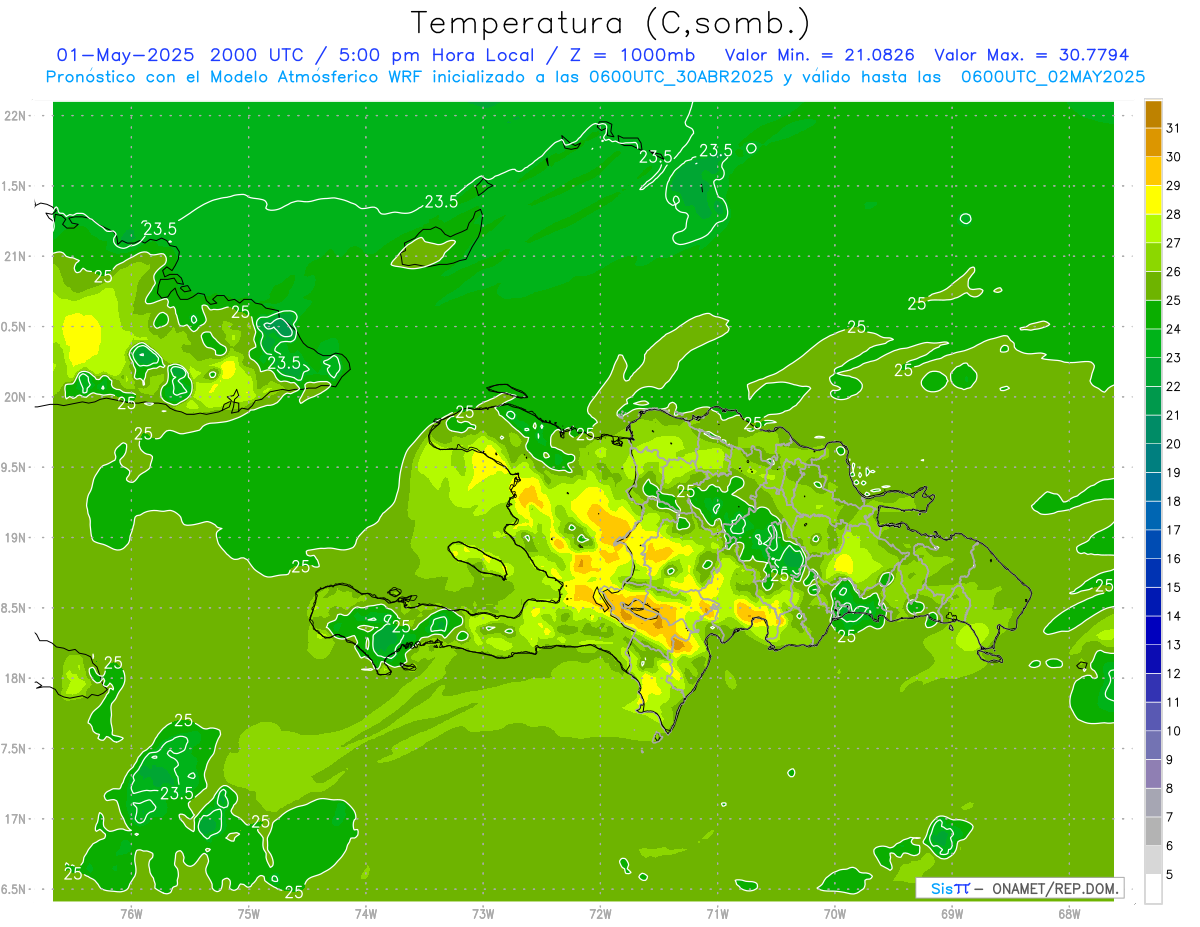Click the colorbar label "5"

click(1170, 875)
